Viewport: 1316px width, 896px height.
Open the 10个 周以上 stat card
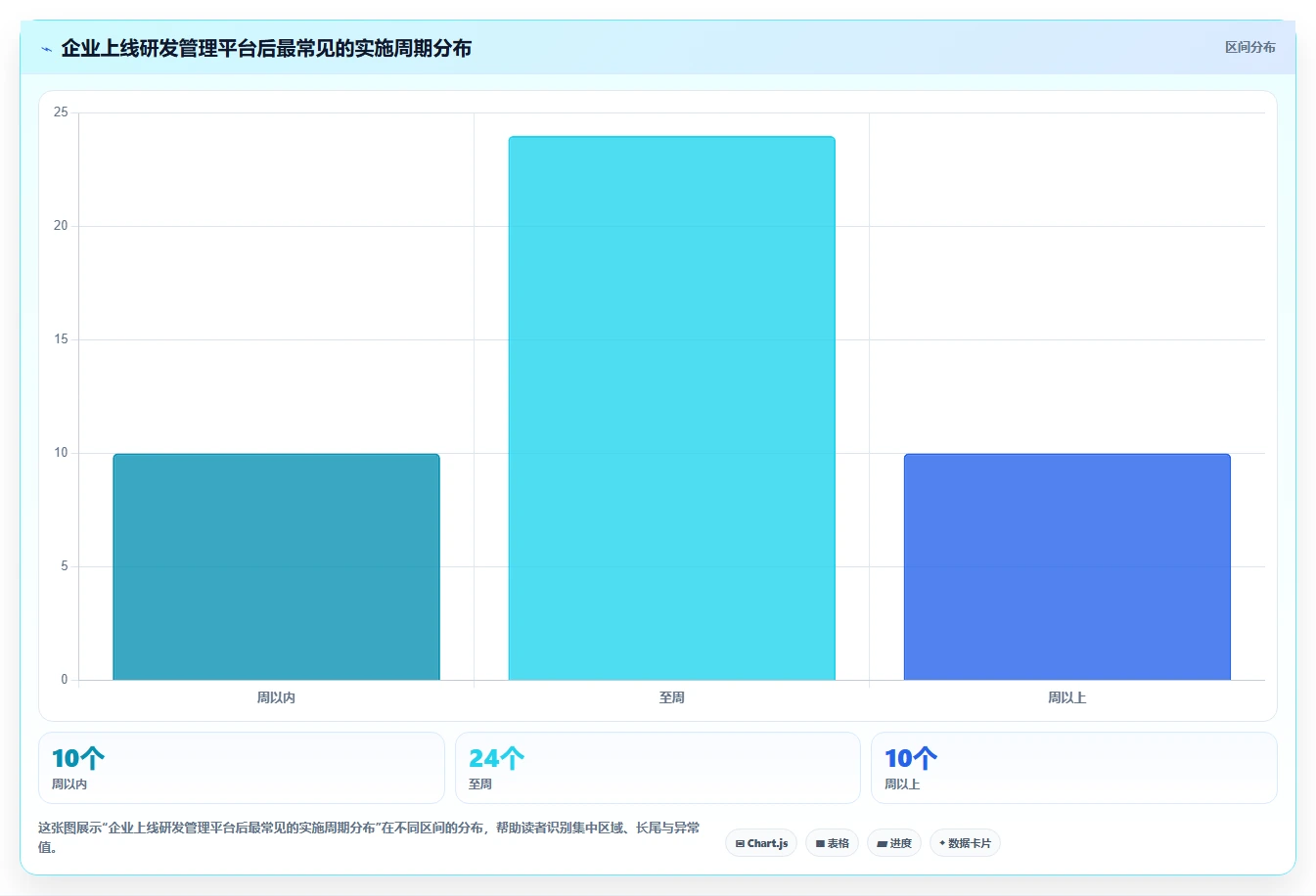click(1073, 768)
